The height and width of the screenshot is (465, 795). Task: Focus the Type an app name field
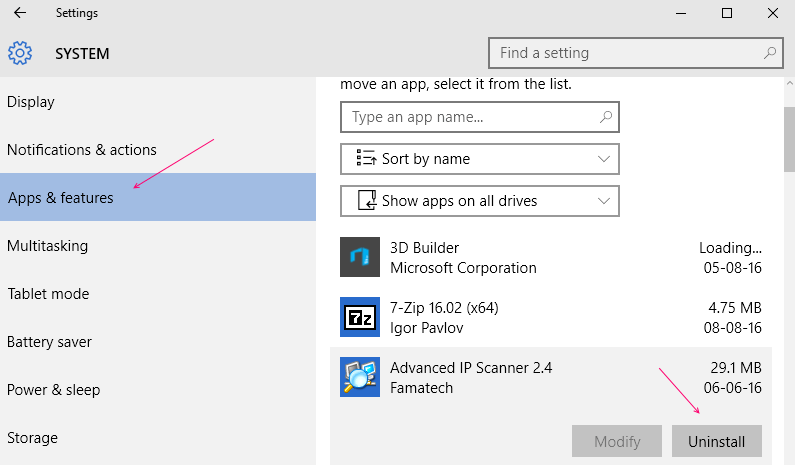point(480,117)
